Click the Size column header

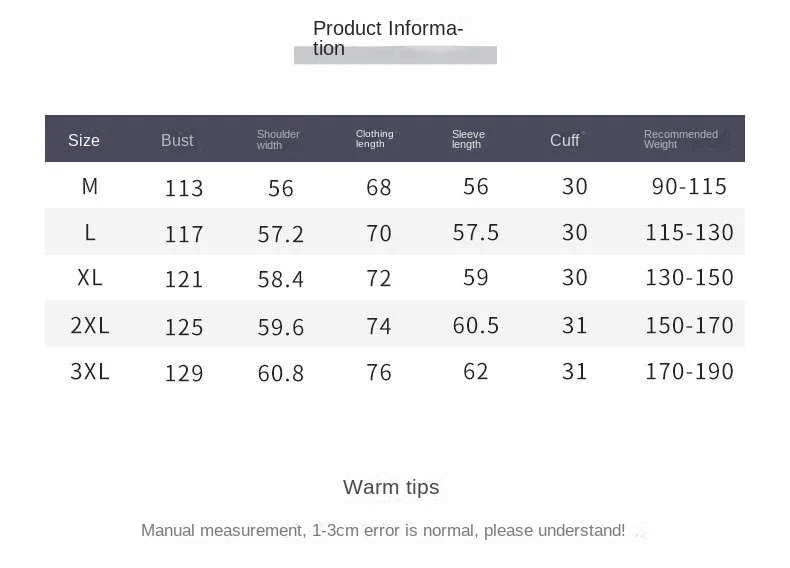point(84,140)
